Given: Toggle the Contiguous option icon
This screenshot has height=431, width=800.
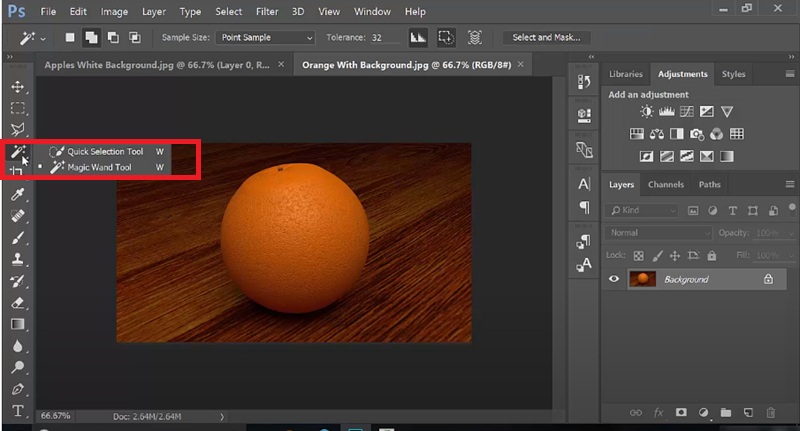Looking at the screenshot, I should coord(446,37).
